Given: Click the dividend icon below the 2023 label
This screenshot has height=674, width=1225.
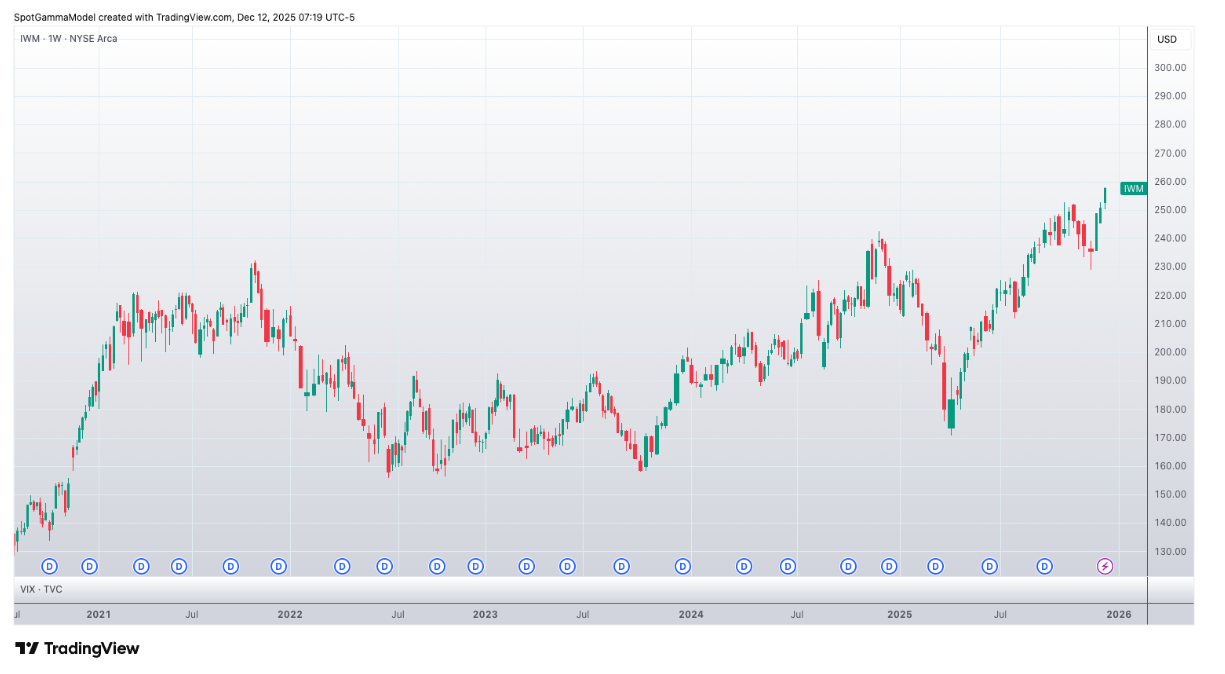Looking at the screenshot, I should 475,566.
